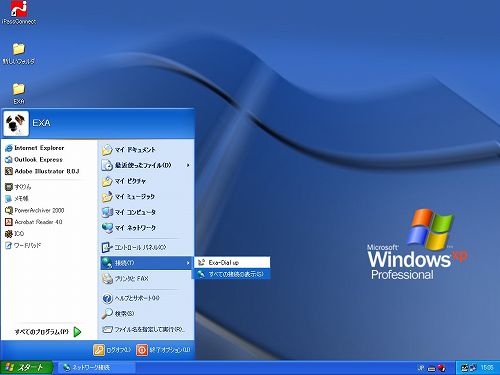500x375 pixels.
Task: Open My Network (マイ ネットワーク)
Action: [x=129, y=228]
